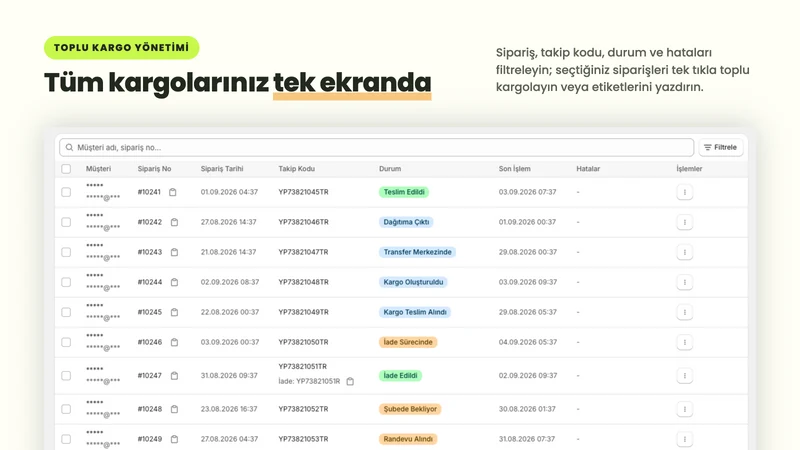This screenshot has height=450, width=800.
Task: Click tracking code YP73821048TR
Action: pos(303,282)
